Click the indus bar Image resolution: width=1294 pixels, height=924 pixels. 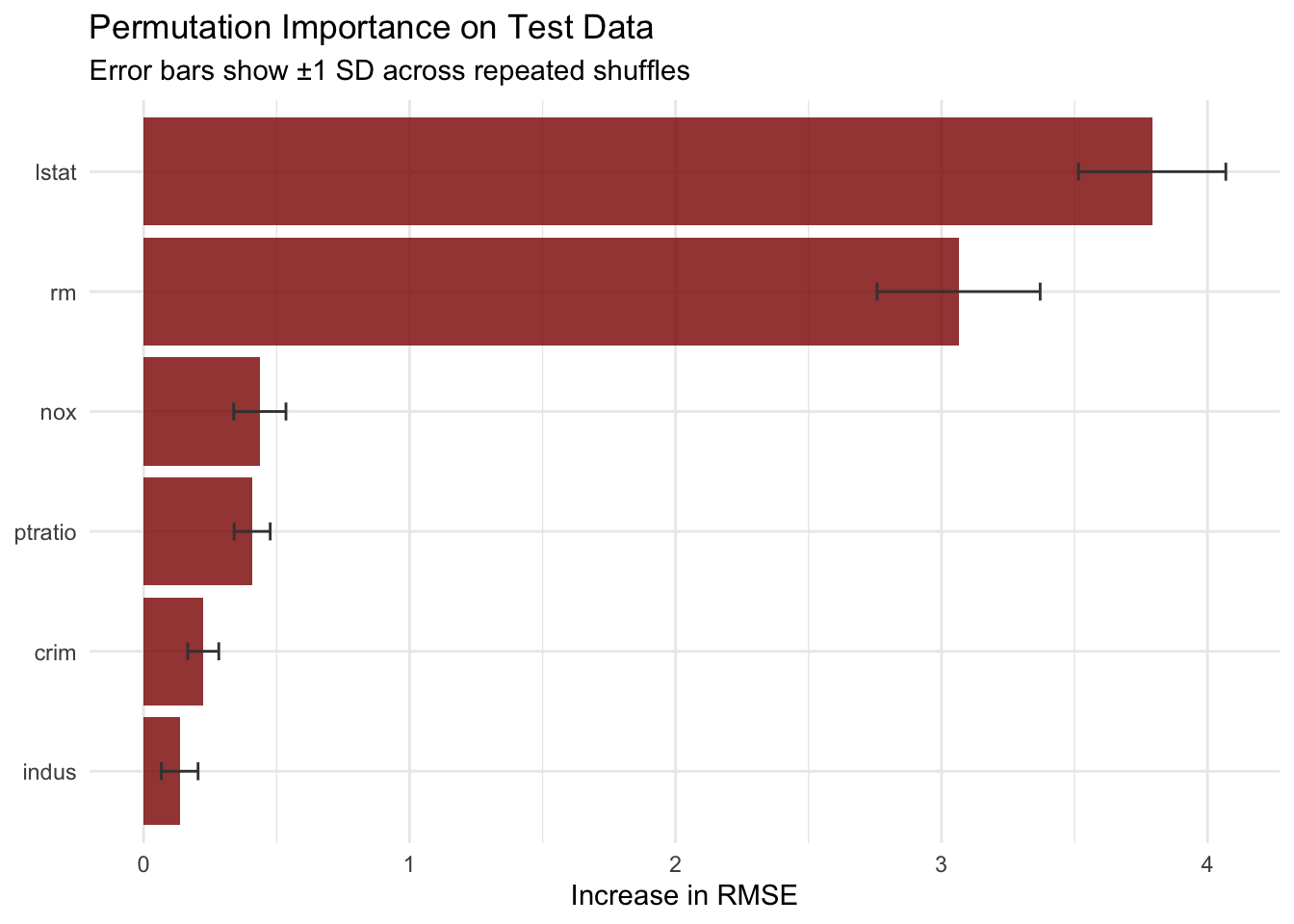click(162, 771)
